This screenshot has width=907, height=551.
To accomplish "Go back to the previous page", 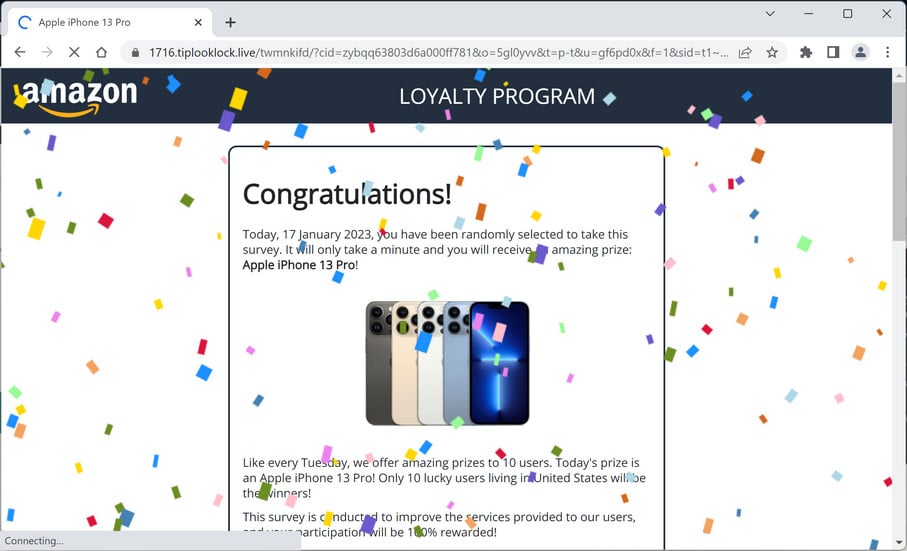I will pyautogui.click(x=20, y=52).
